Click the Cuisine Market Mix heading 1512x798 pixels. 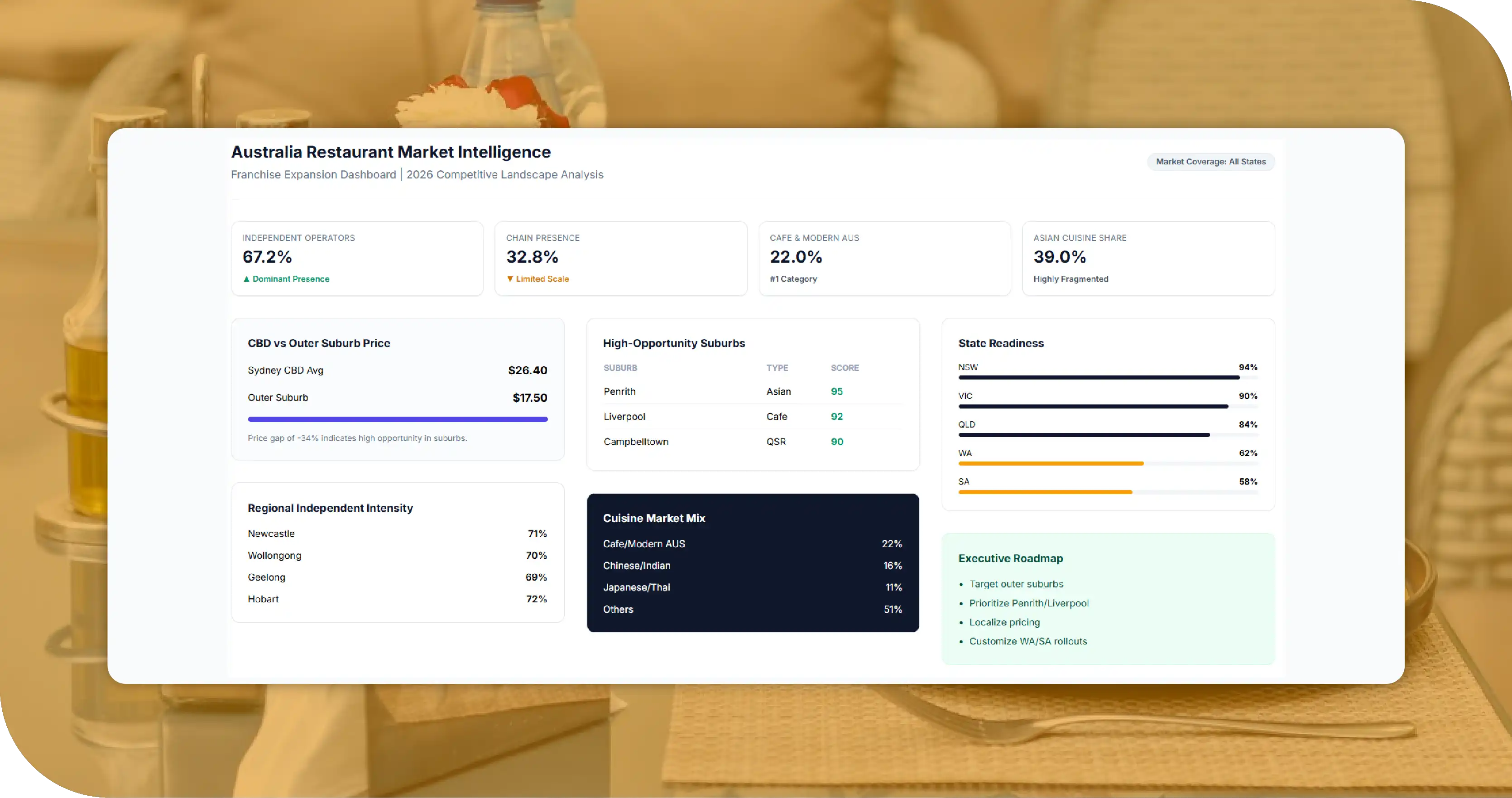[654, 519]
